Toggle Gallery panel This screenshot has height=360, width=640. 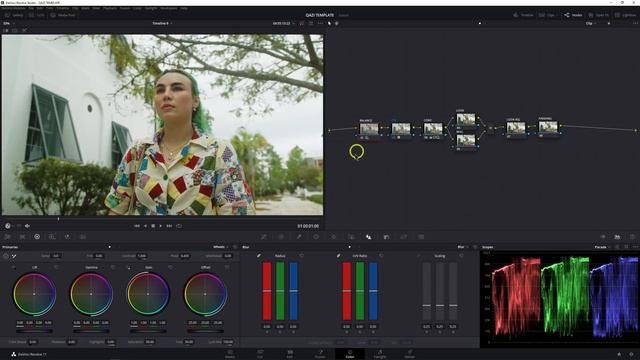[x=14, y=15]
